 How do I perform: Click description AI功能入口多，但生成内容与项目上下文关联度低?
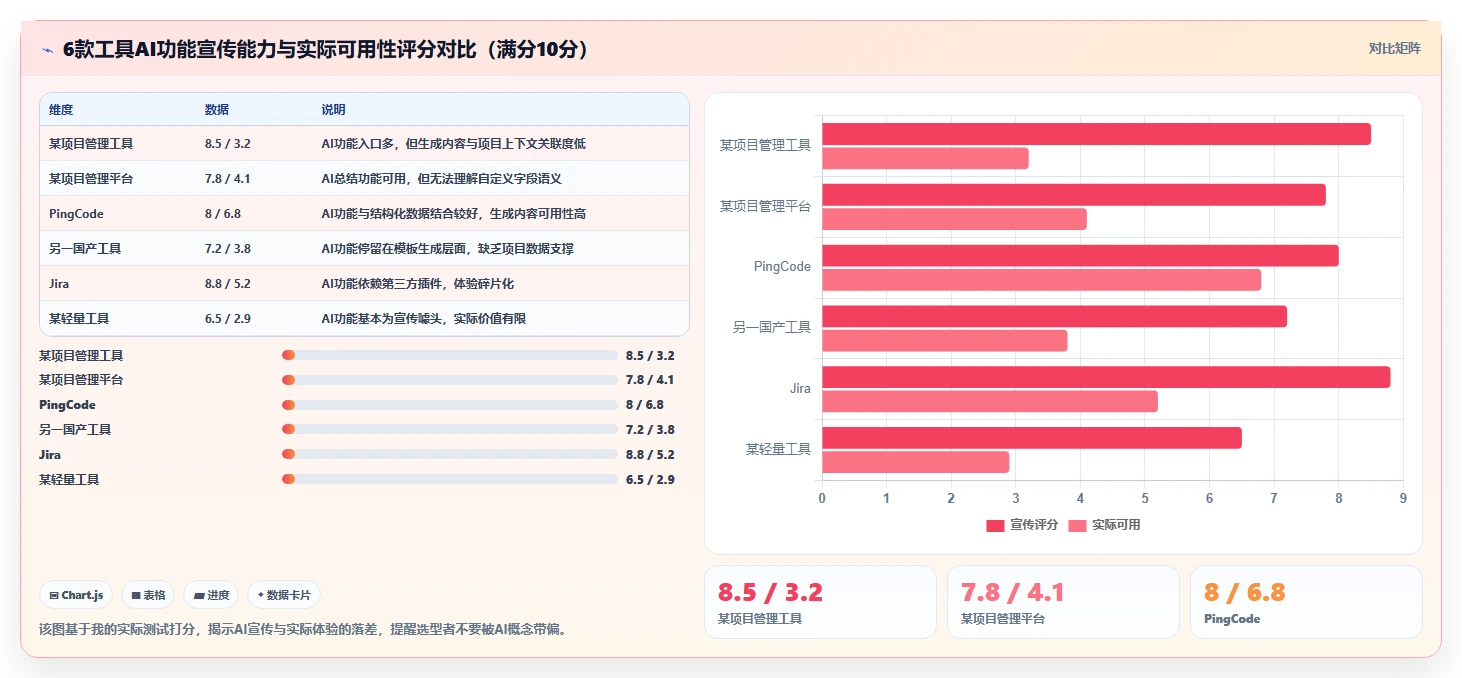click(x=453, y=144)
